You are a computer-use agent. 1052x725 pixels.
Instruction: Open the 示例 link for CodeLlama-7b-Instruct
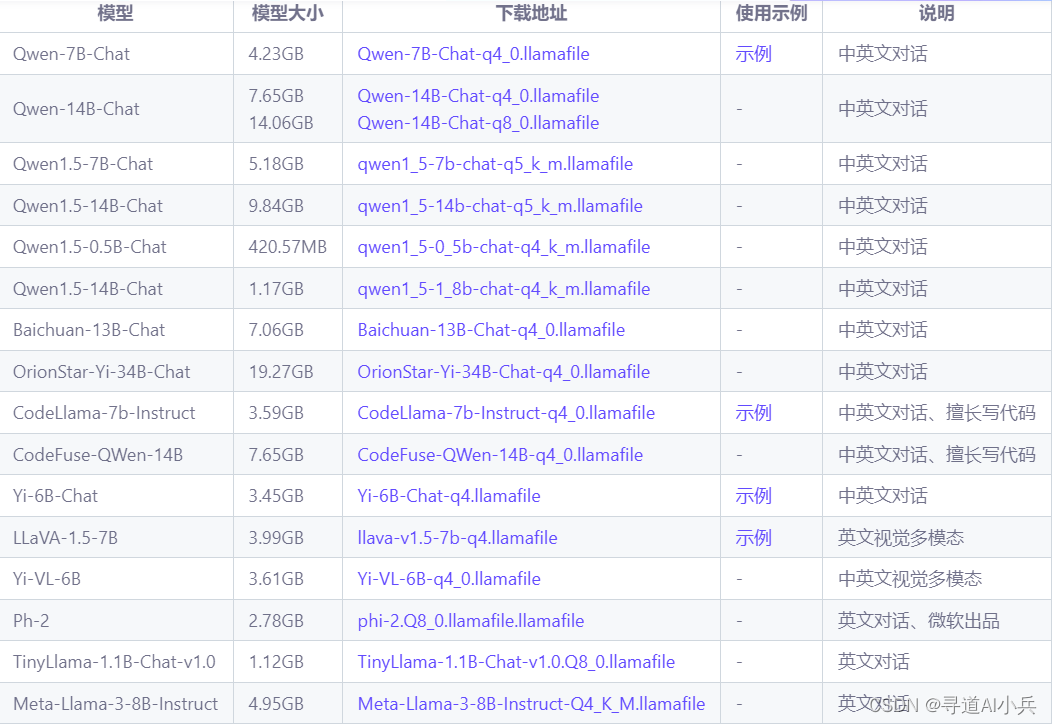[x=753, y=413]
